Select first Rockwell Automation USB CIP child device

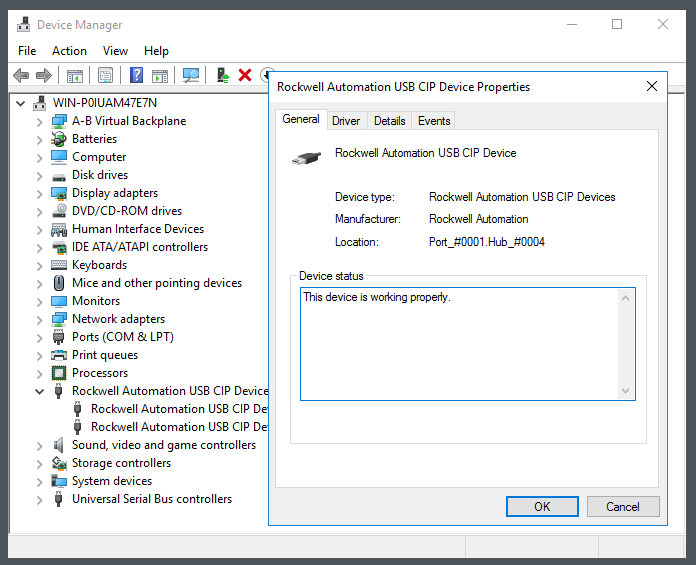point(179,409)
